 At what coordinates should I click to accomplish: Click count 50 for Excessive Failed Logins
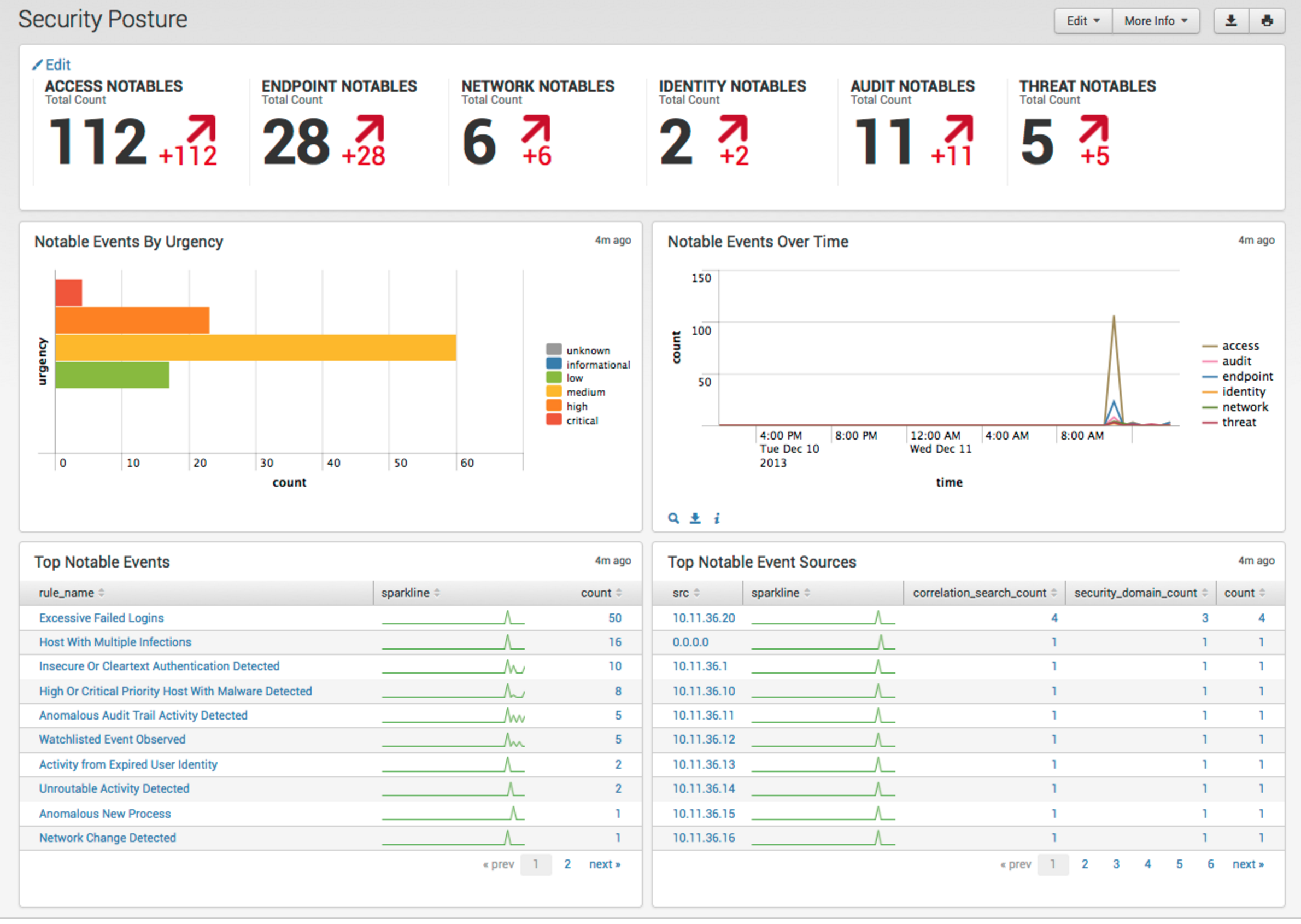(x=615, y=618)
